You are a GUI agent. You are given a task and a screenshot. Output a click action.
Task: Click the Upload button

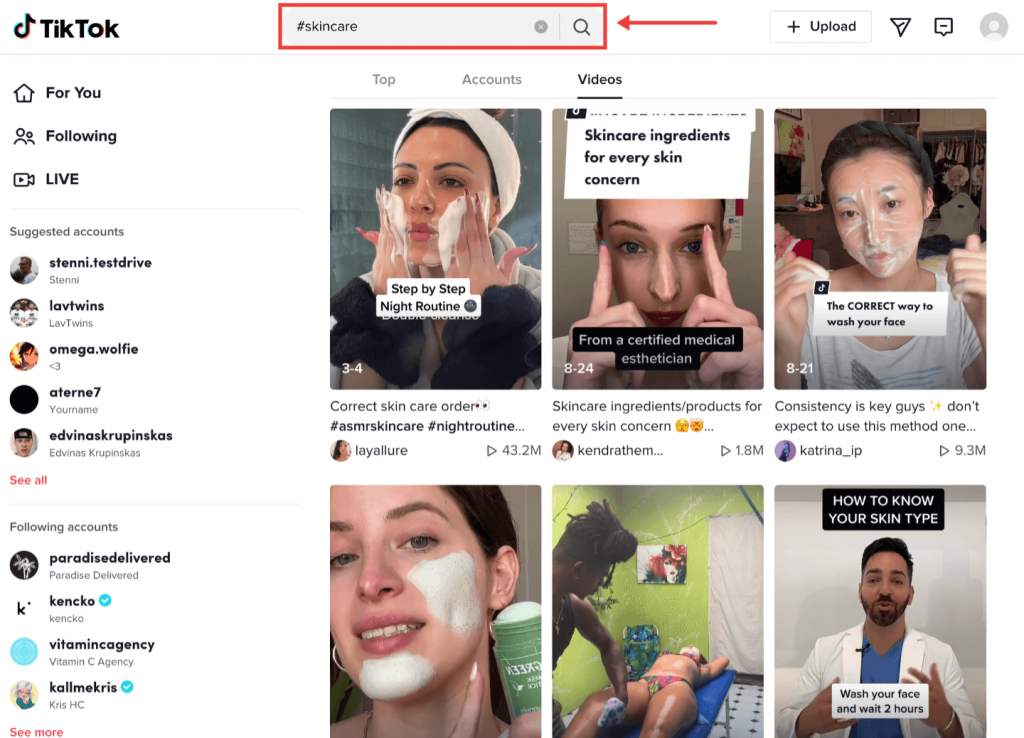point(820,27)
